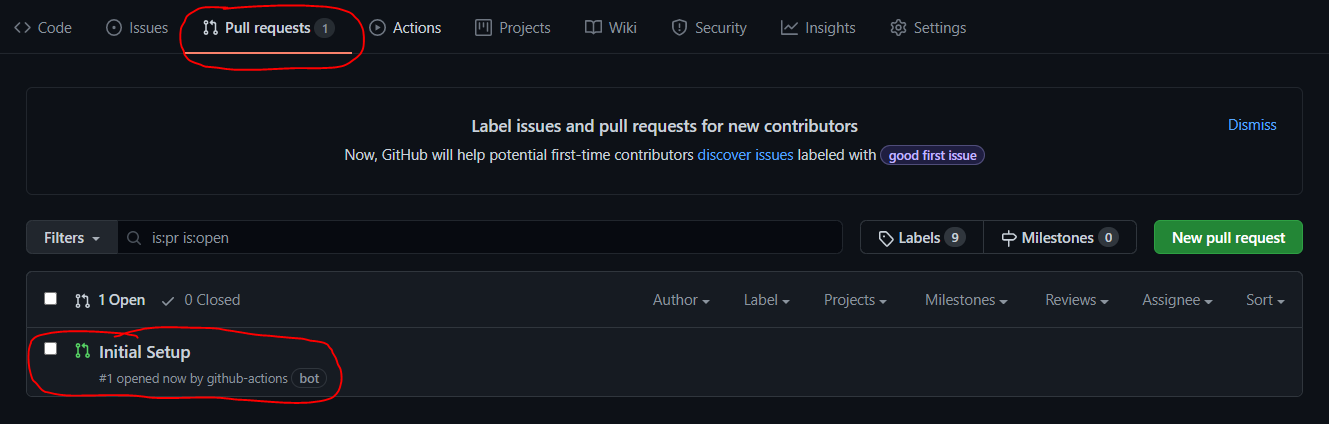1329x424 pixels.
Task: Click the Settings gear icon
Action: (898, 28)
